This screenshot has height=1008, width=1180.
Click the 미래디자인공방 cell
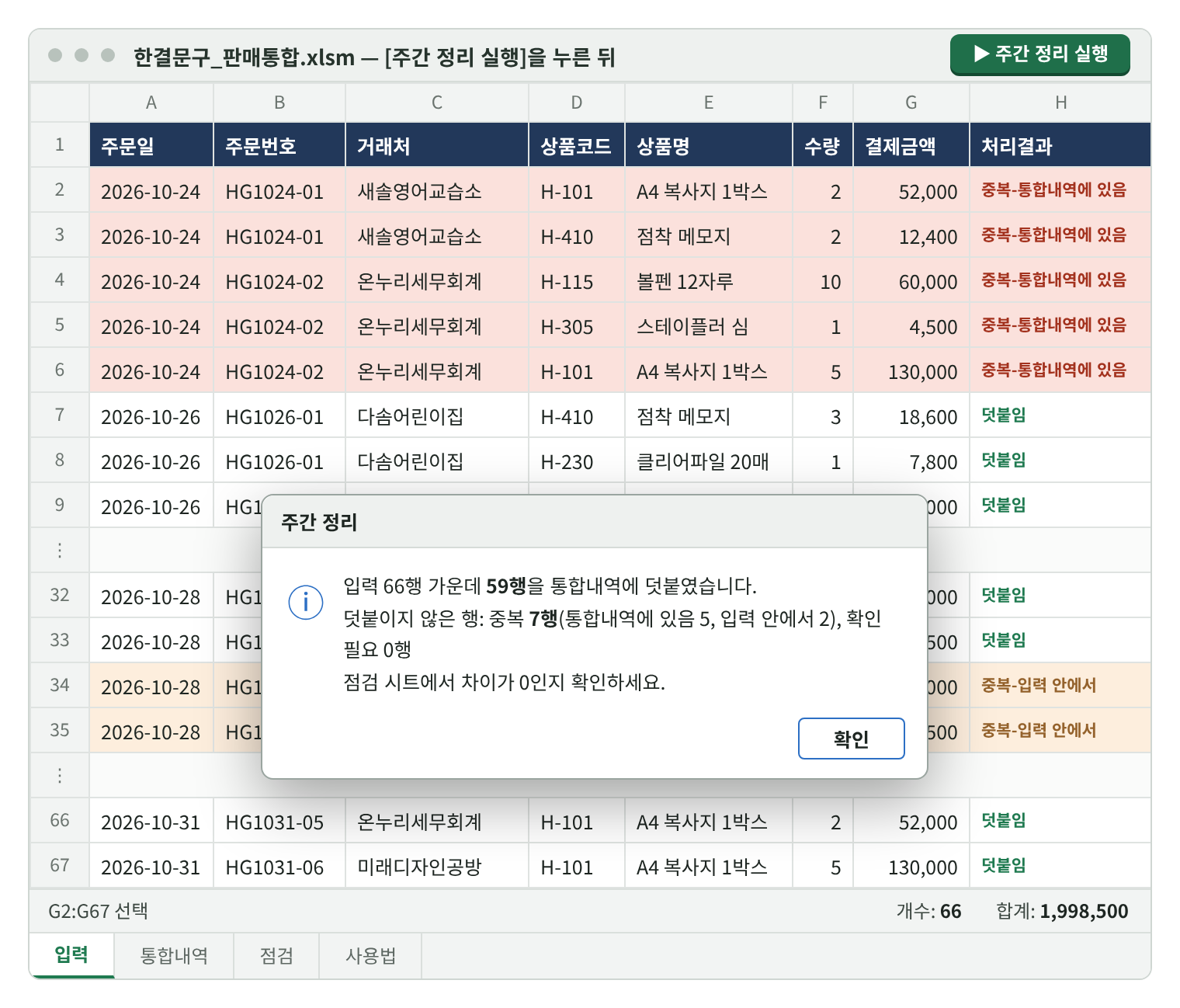click(x=437, y=866)
